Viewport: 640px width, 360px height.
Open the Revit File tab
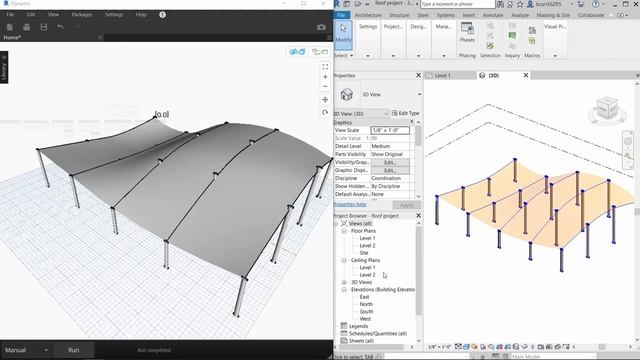point(341,15)
